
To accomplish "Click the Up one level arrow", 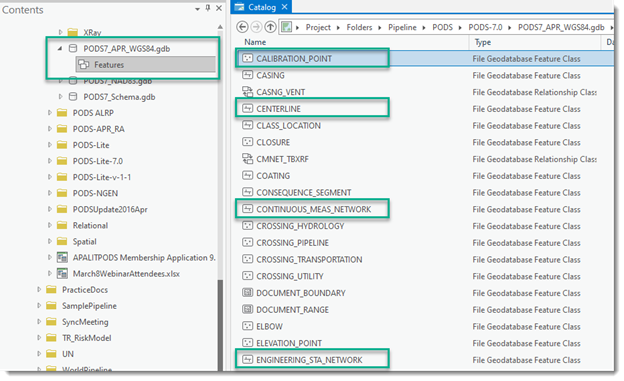I will (x=271, y=27).
